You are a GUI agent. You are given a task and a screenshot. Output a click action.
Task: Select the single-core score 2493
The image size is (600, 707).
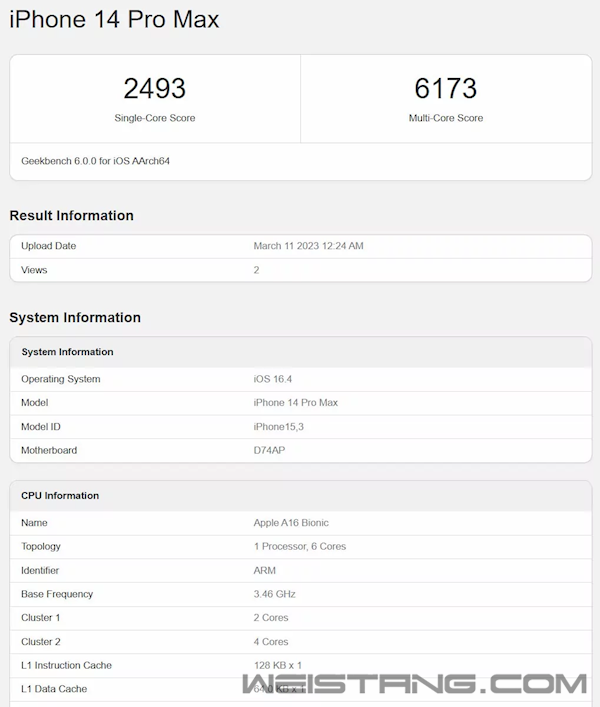(155, 88)
